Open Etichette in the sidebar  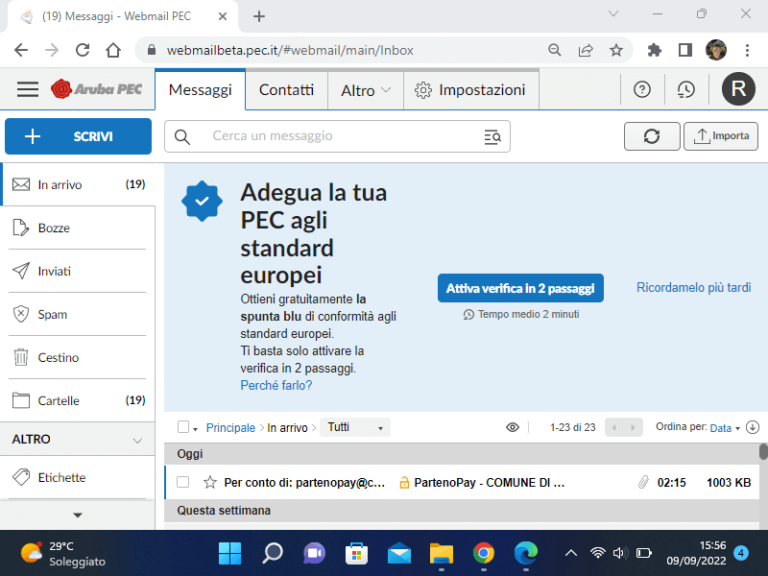click(x=77, y=477)
